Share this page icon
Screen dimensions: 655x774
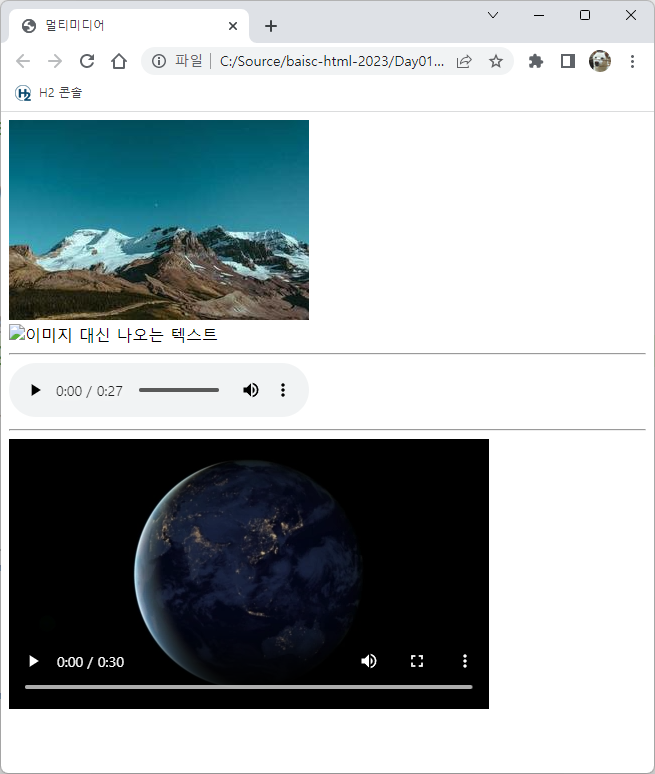464,61
